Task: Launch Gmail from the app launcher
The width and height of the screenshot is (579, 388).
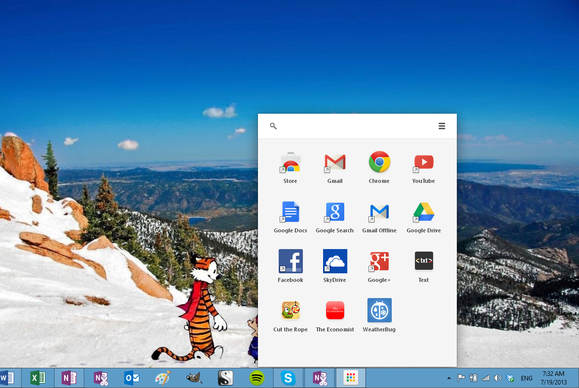Action: [x=335, y=167]
